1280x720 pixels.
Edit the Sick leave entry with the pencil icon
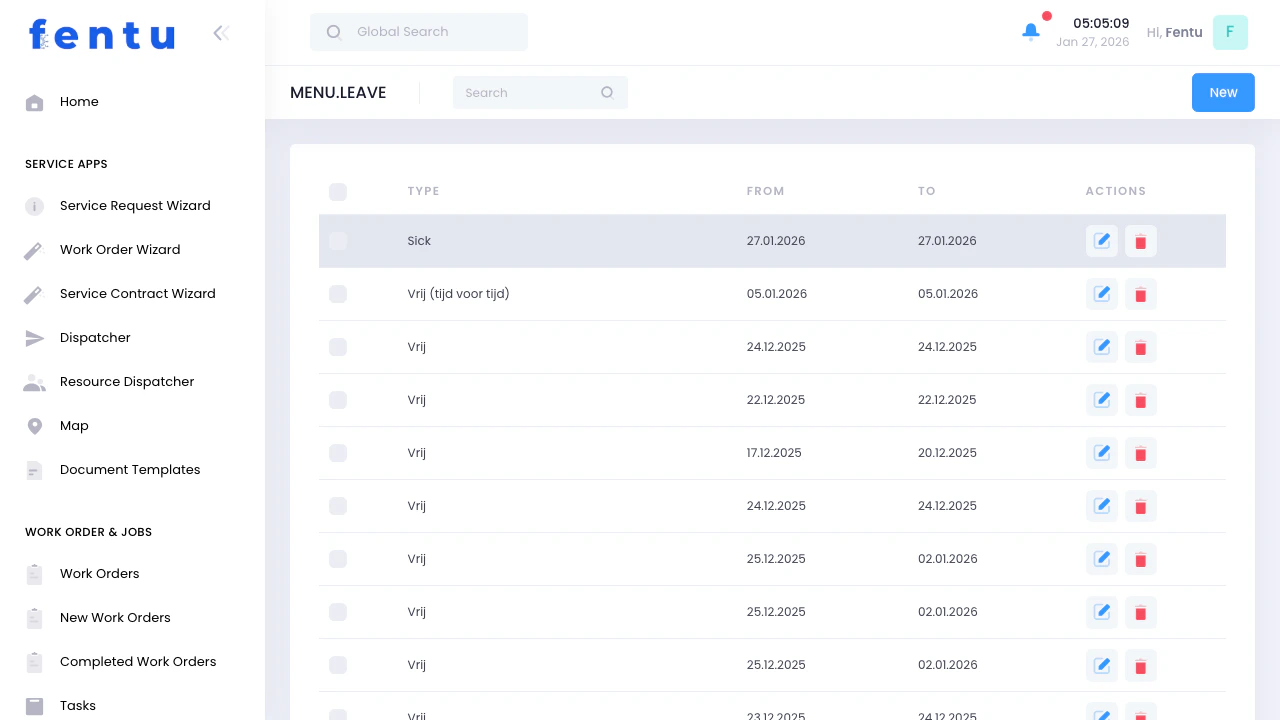1101,241
